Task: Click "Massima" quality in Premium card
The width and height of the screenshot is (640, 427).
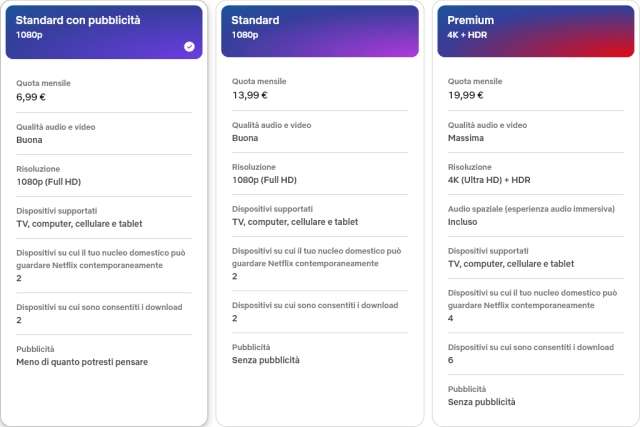Action: [466, 138]
